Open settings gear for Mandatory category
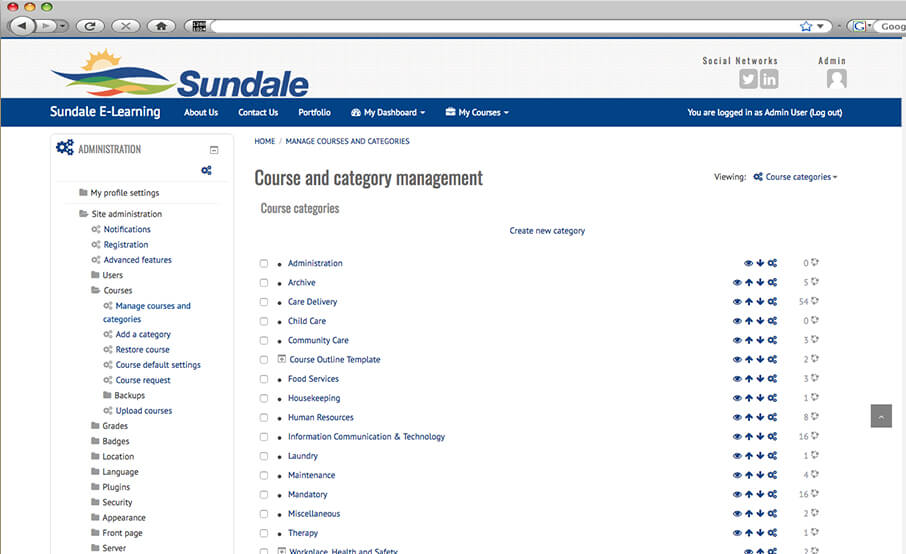The width and height of the screenshot is (906, 554). click(773, 494)
